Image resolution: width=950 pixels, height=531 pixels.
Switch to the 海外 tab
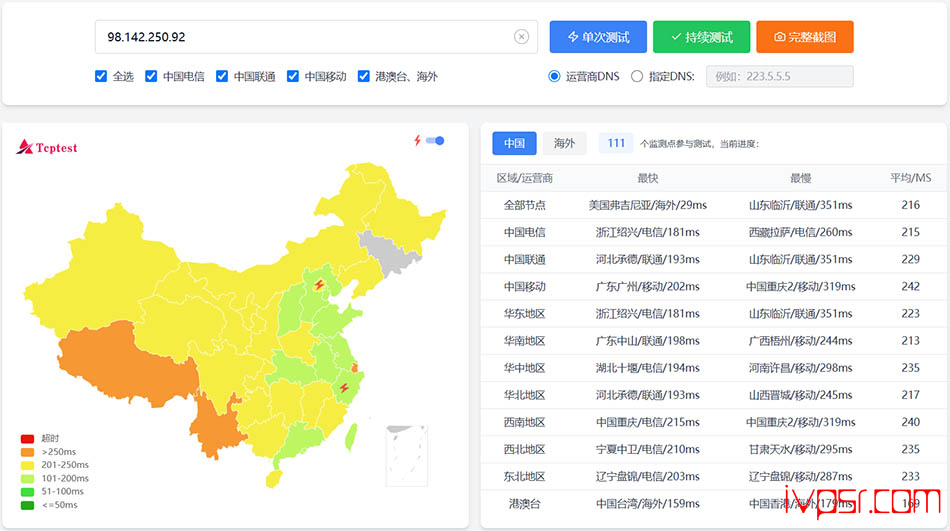click(x=564, y=143)
